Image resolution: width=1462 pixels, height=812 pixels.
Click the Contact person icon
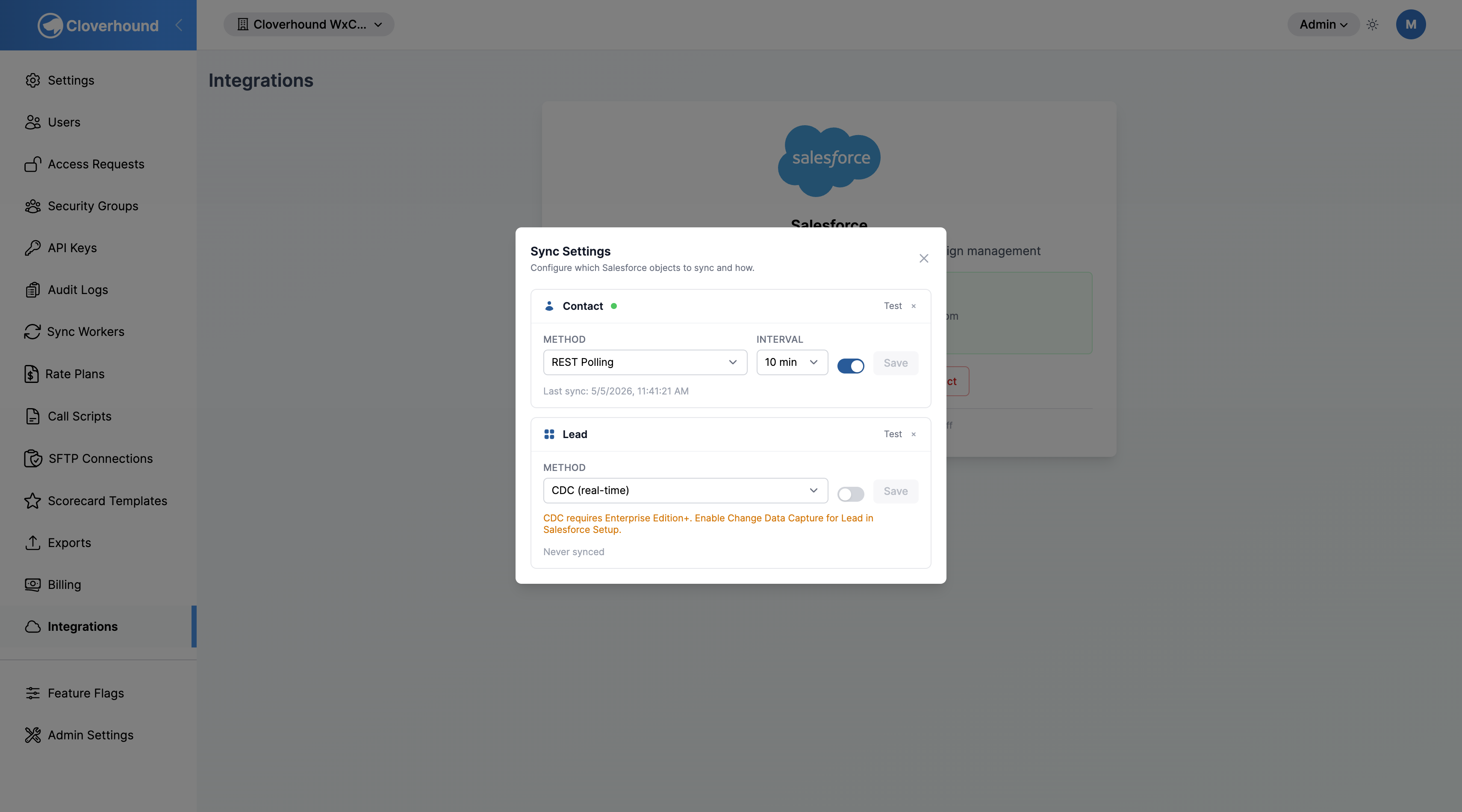click(x=549, y=306)
